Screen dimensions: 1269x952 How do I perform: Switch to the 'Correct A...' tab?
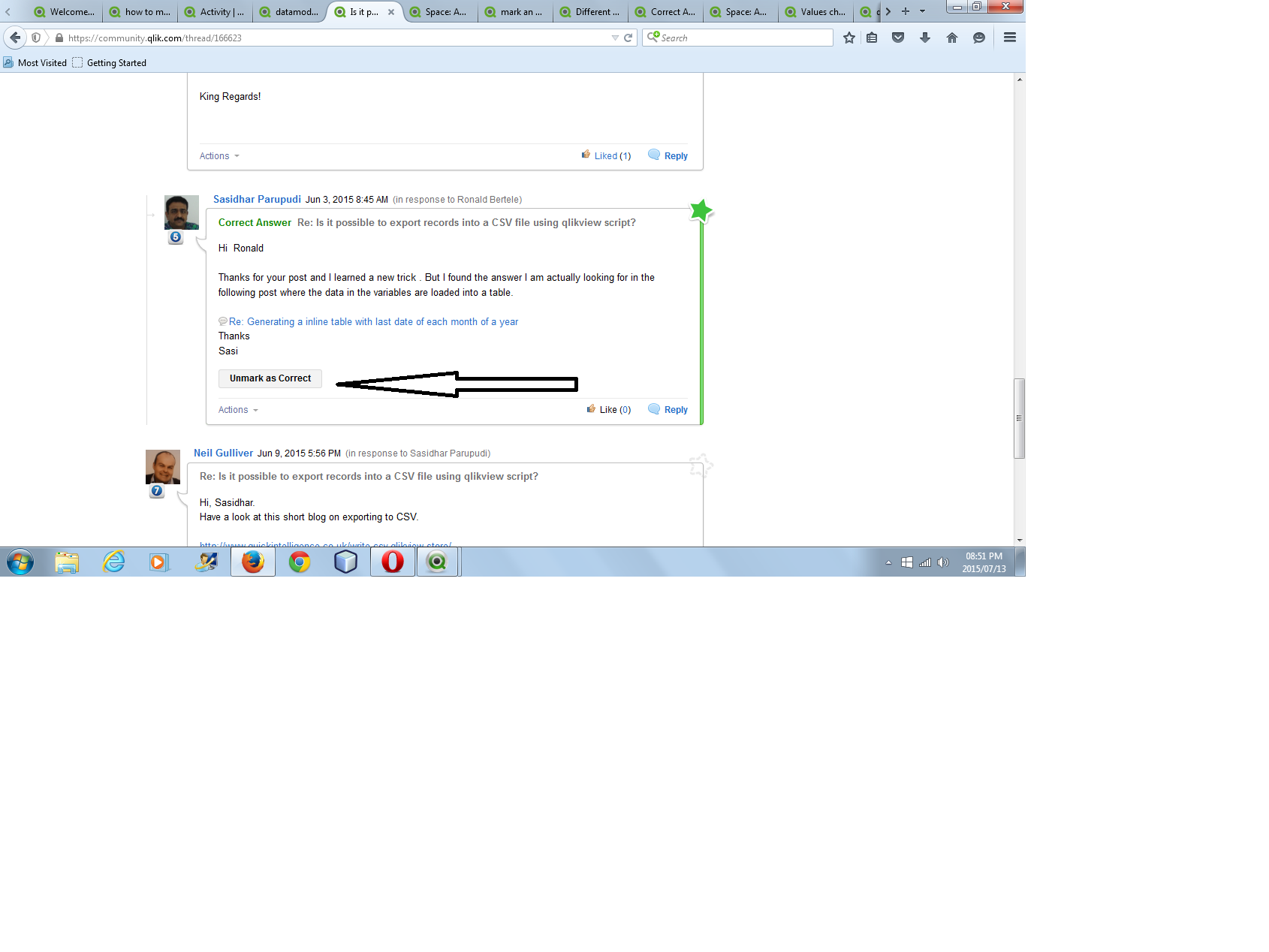point(665,12)
